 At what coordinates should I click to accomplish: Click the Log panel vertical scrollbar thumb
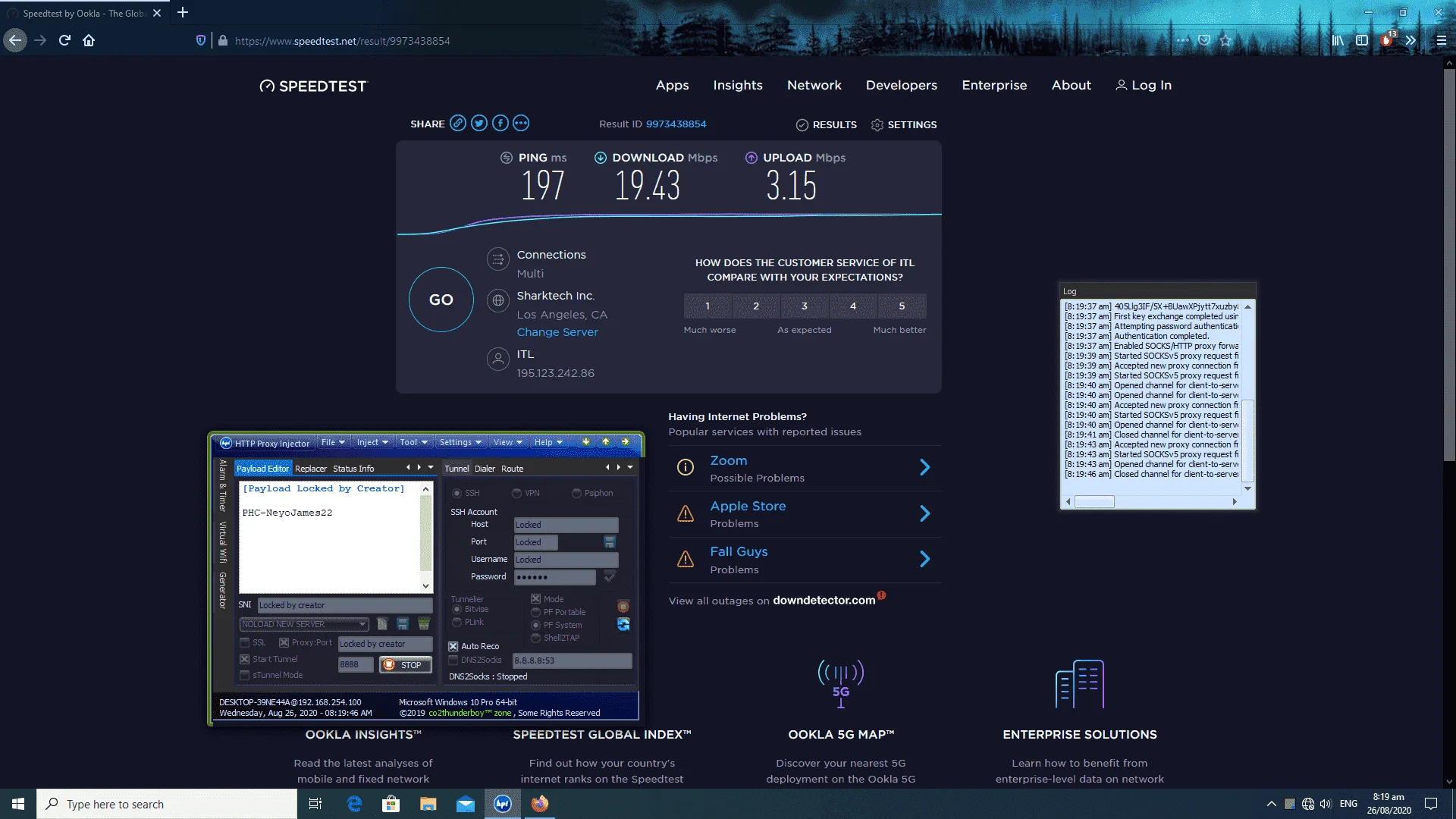[1247, 440]
